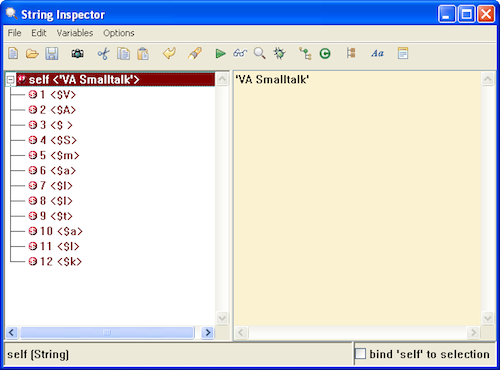This screenshot has width=500, height=370.
Task: Open the Variables menu
Action: click(75, 33)
